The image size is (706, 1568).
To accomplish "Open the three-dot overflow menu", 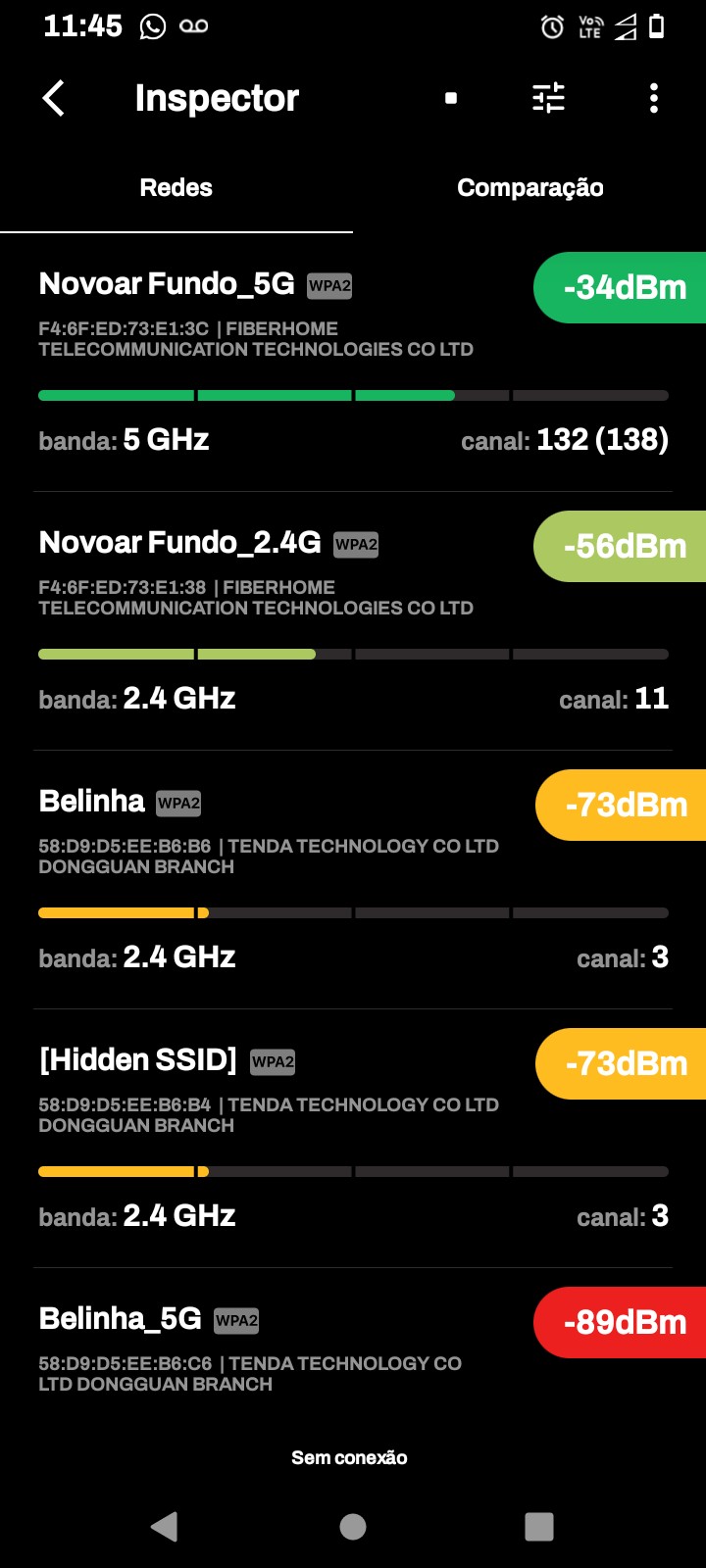I will (654, 98).
